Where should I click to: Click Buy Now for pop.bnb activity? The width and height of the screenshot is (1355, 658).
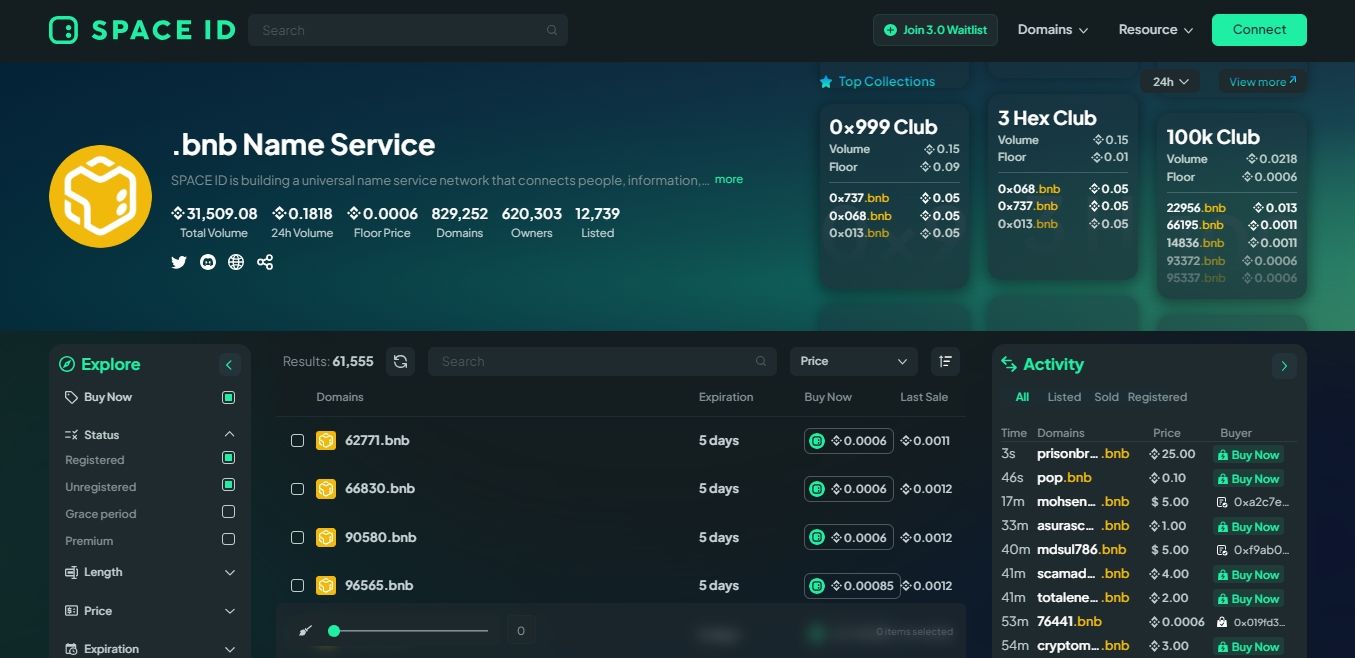[1248, 479]
